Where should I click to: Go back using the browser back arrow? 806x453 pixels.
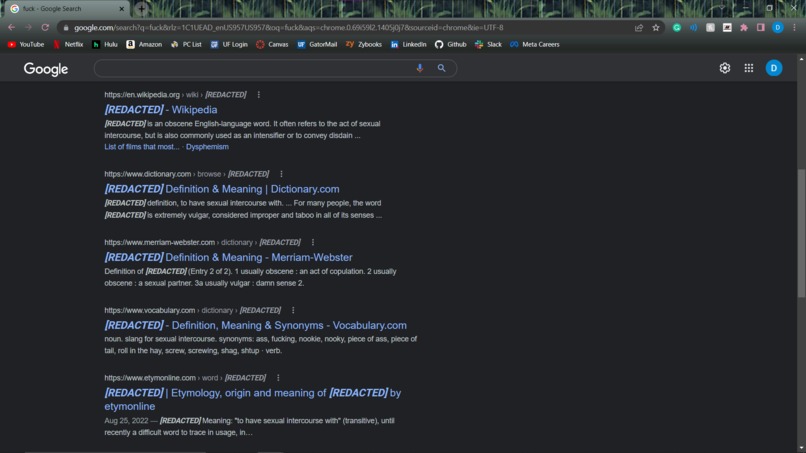pyautogui.click(x=11, y=27)
